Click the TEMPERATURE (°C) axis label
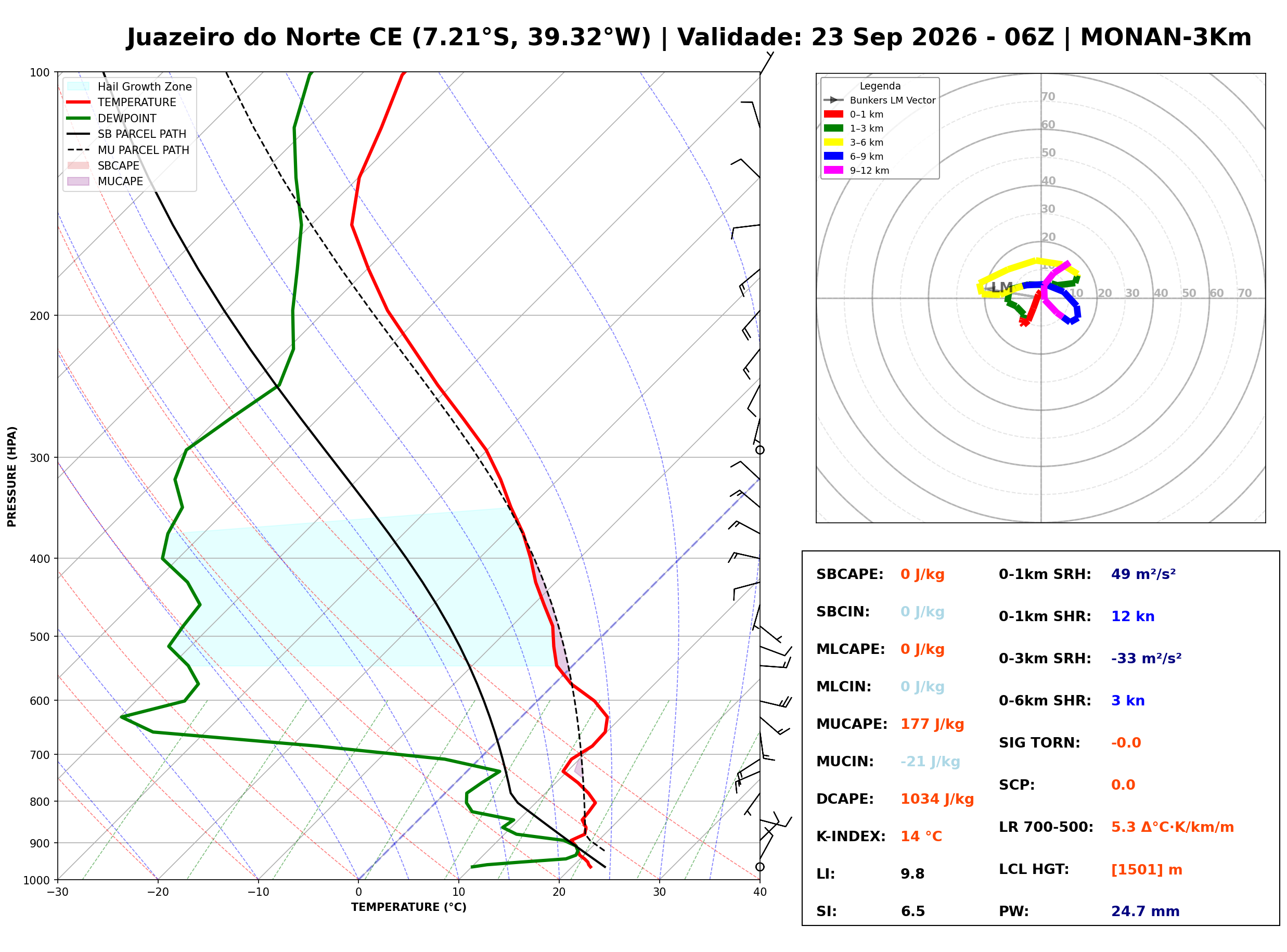 [x=409, y=907]
